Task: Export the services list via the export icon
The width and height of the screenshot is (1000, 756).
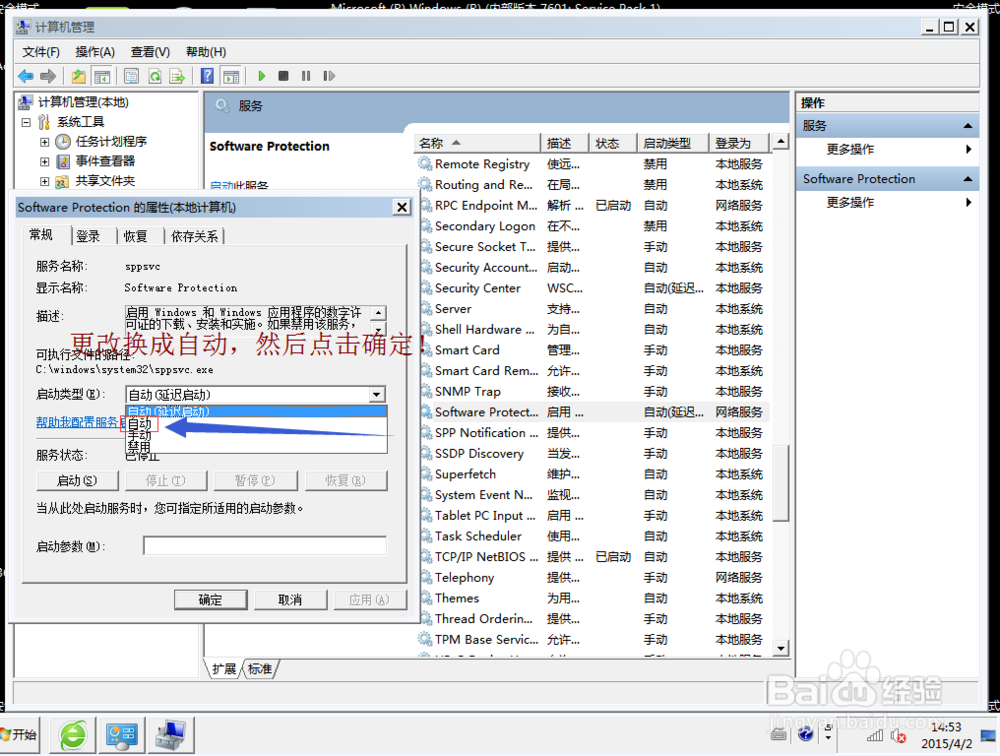Action: 179,76
